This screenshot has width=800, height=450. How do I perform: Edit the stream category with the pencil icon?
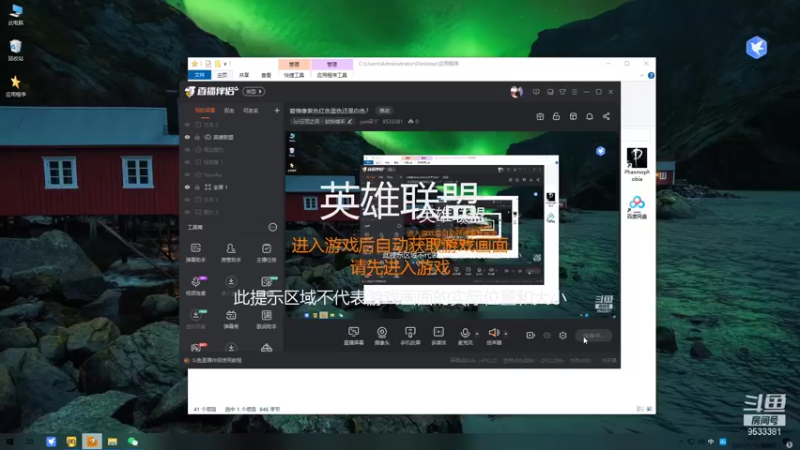pos(349,121)
